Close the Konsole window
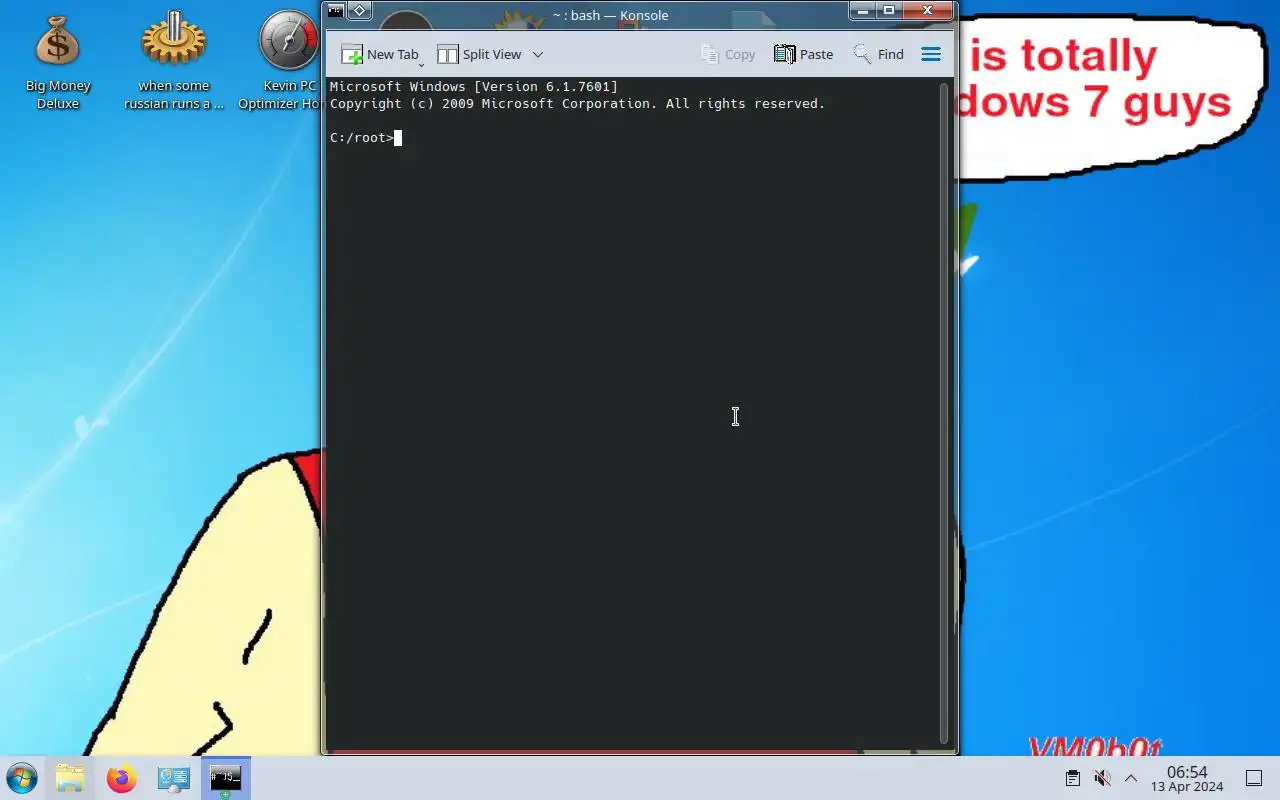This screenshot has width=1280, height=800. pyautogui.click(x=928, y=10)
